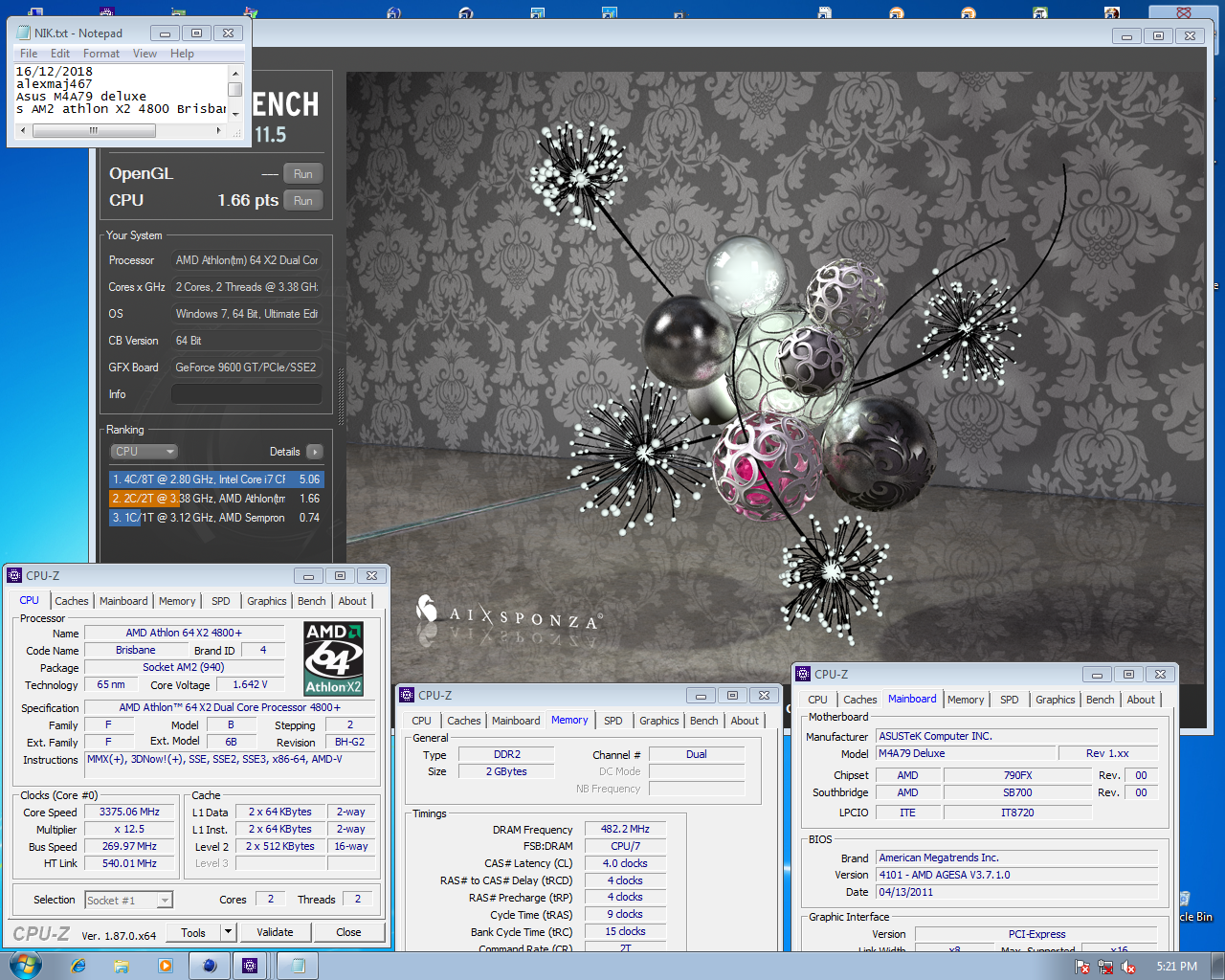Switch to Notepad taskbar button

click(298, 966)
